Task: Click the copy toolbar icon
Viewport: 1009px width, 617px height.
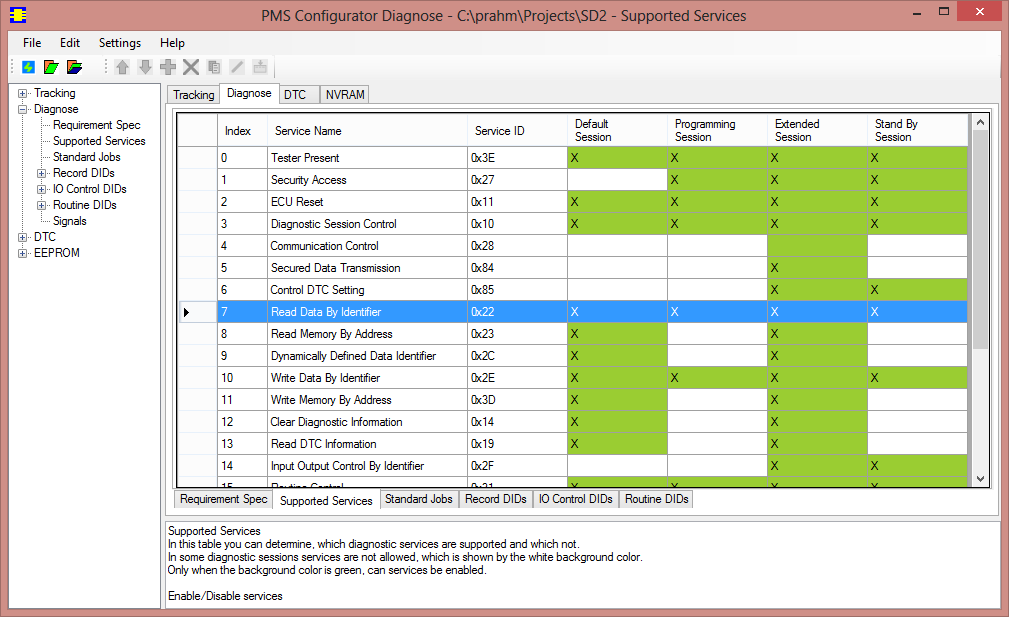Action: pos(213,67)
